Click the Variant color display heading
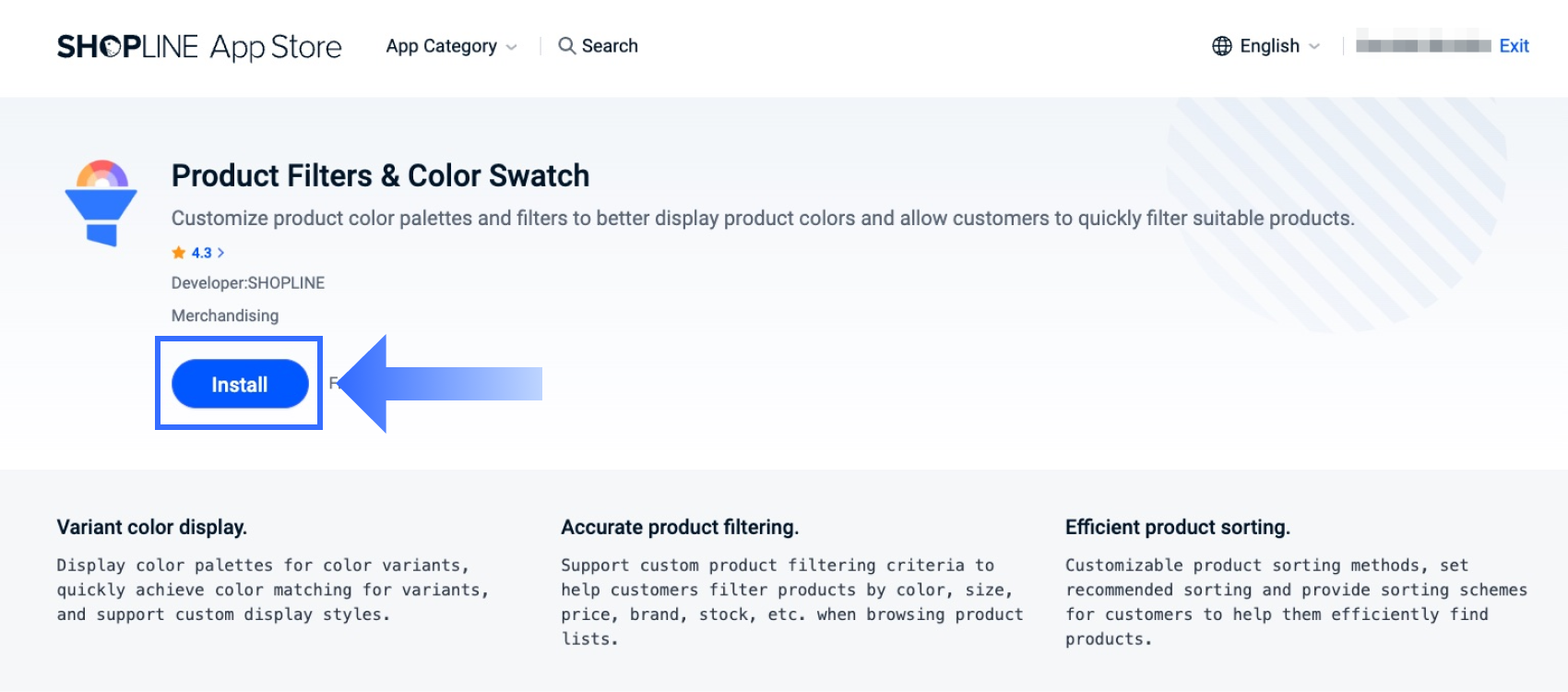Viewport: 1568px width, 692px height. (x=152, y=527)
